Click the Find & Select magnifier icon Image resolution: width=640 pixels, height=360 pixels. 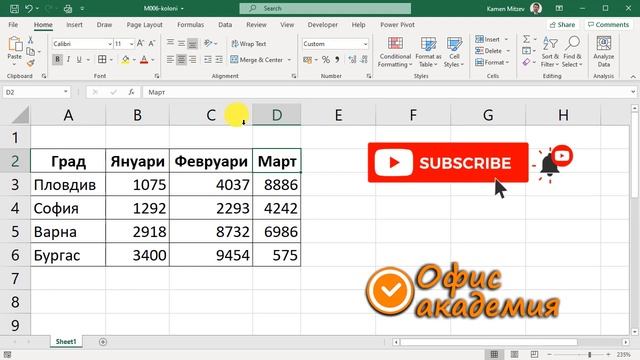(x=572, y=43)
